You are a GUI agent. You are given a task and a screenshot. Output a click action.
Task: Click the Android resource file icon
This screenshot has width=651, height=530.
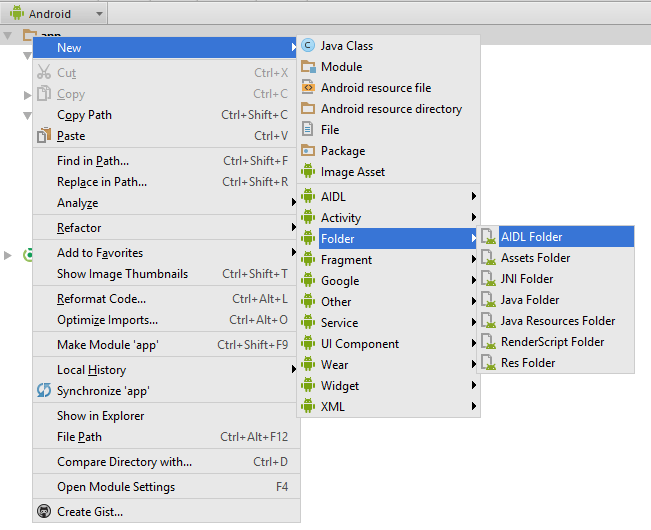pos(308,88)
